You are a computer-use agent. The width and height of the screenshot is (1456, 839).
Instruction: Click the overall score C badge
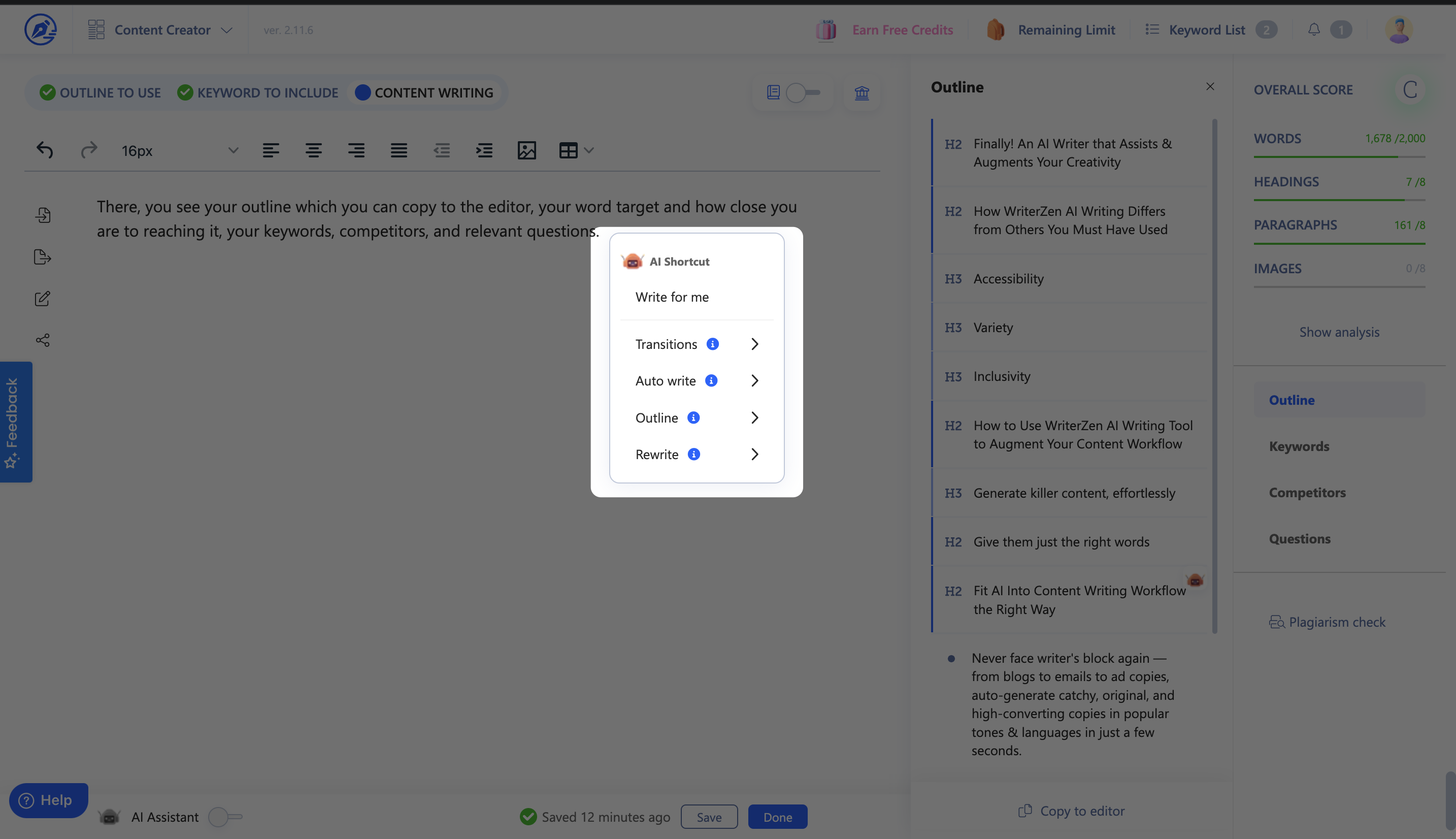(1409, 89)
